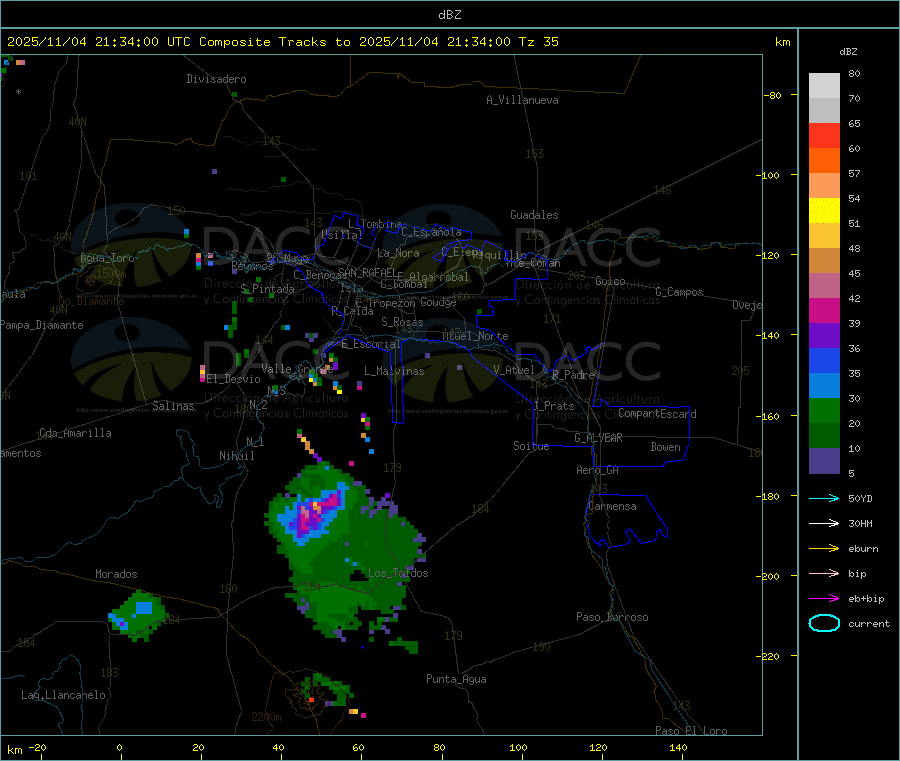Click the -180 km tick on the right axis
This screenshot has width=900, height=761.
pyautogui.click(x=771, y=496)
